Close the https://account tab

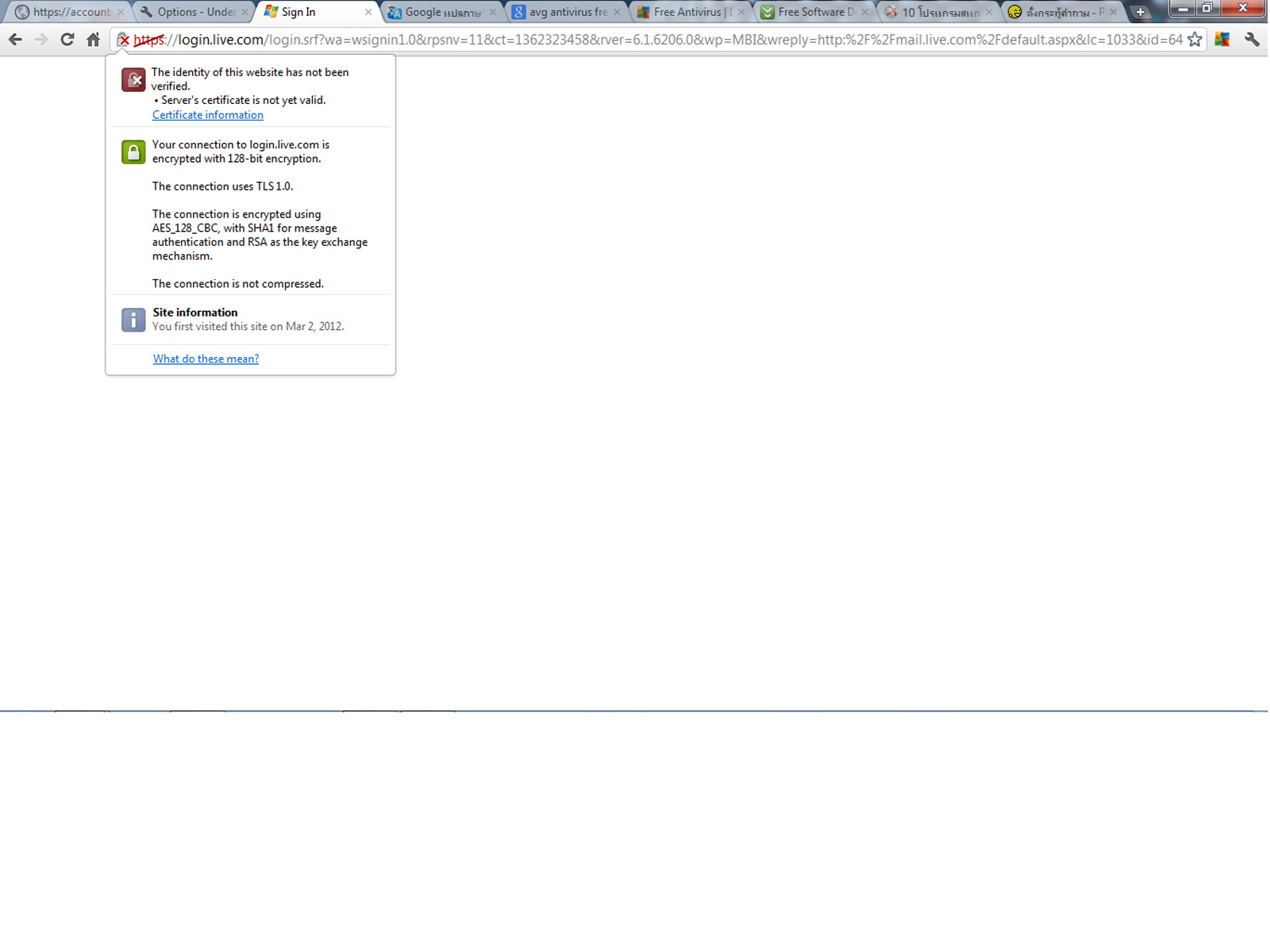click(x=121, y=12)
